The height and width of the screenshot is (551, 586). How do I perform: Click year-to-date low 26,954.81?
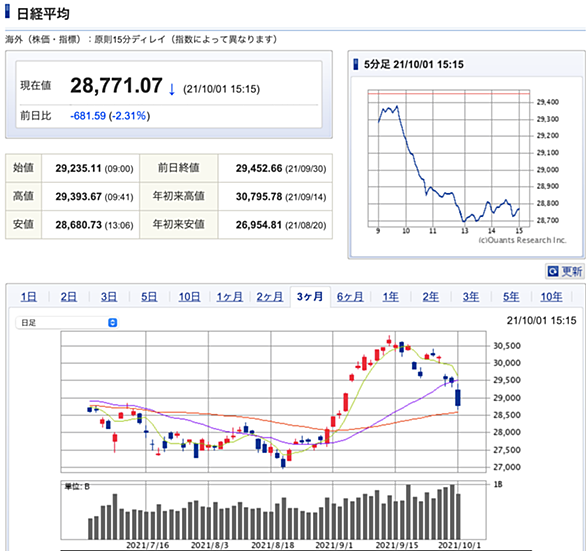tap(259, 225)
